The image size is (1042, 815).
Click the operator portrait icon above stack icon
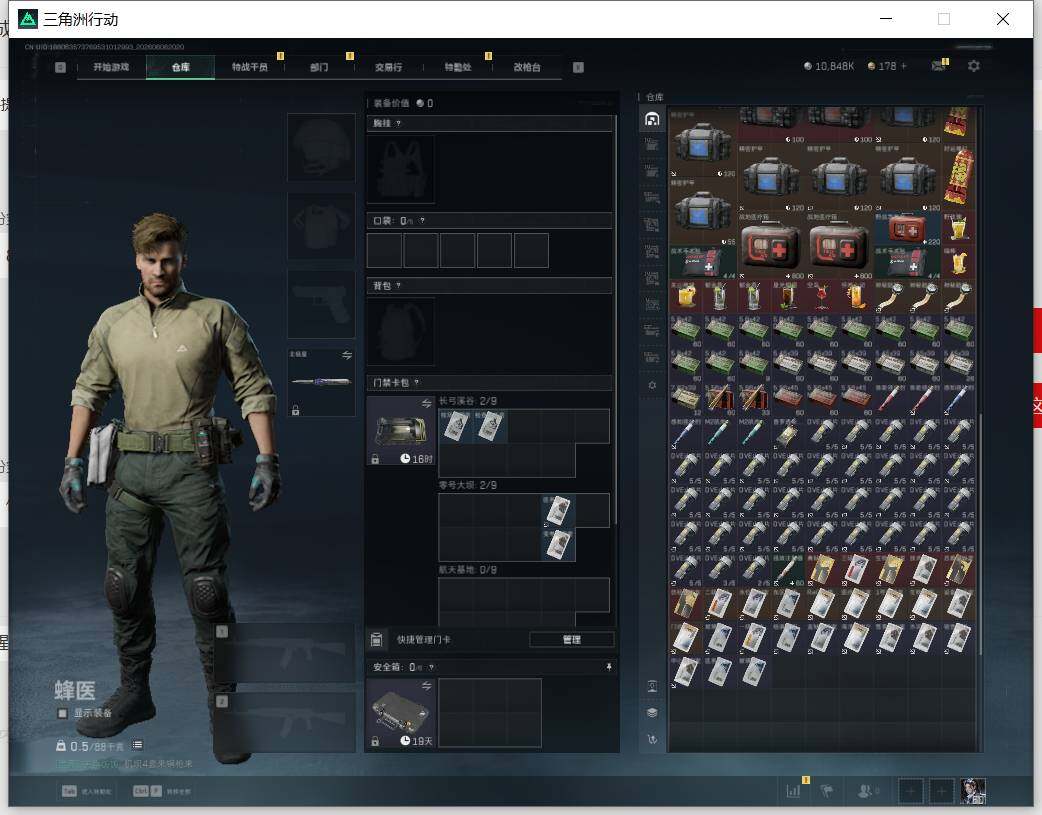click(652, 687)
